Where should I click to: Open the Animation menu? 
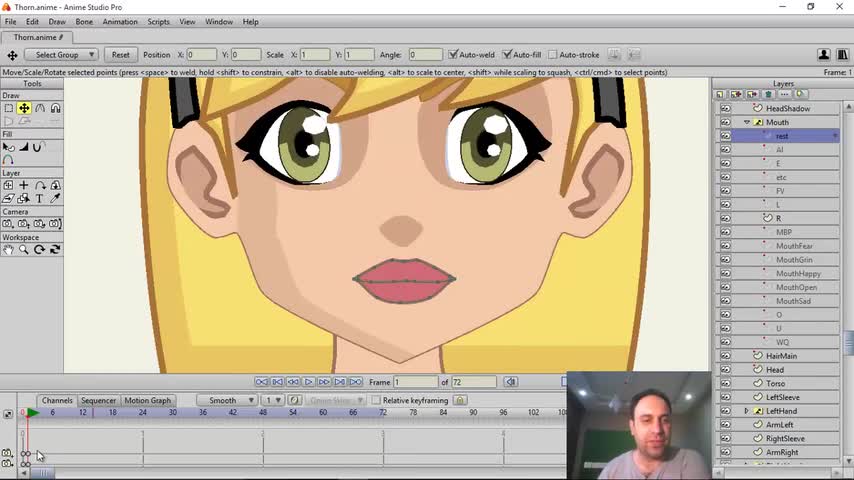coord(120,21)
